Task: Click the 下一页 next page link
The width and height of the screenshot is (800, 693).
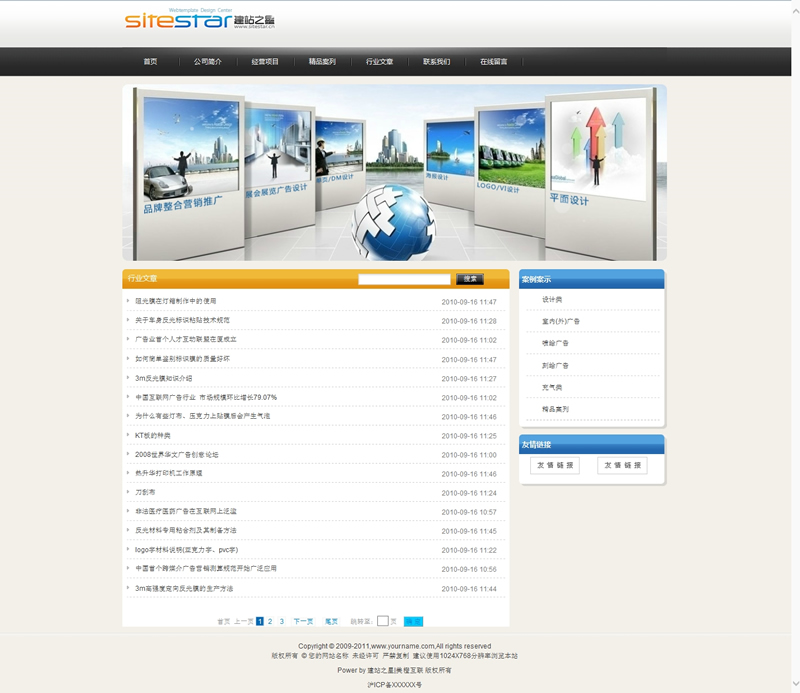Action: (303, 621)
